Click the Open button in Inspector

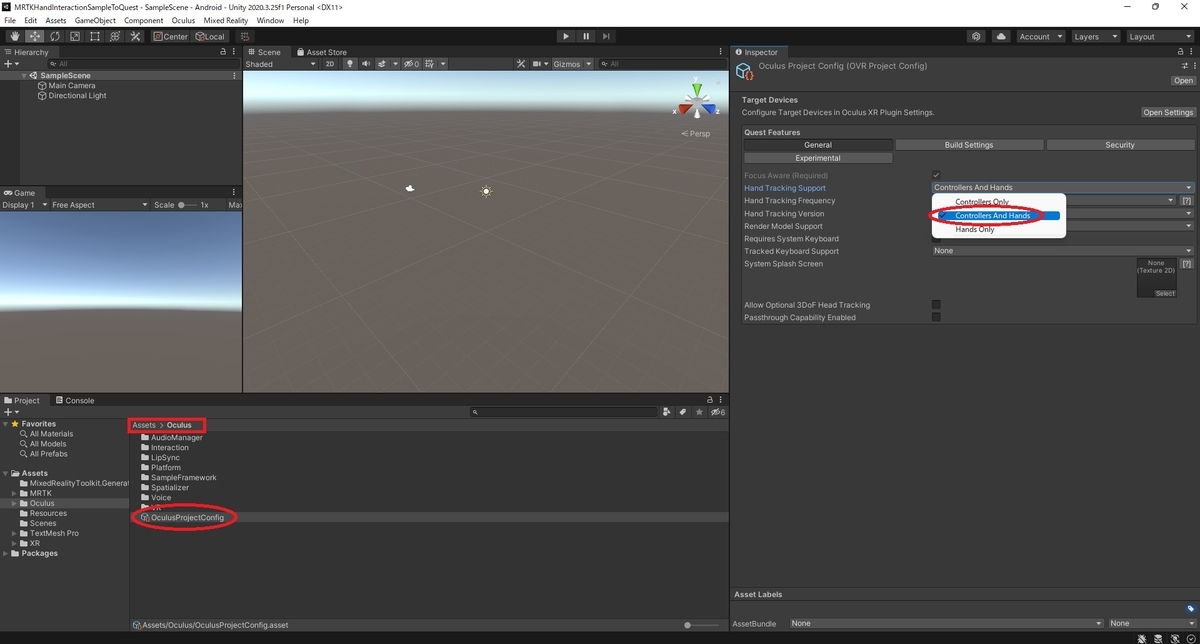tap(1184, 81)
